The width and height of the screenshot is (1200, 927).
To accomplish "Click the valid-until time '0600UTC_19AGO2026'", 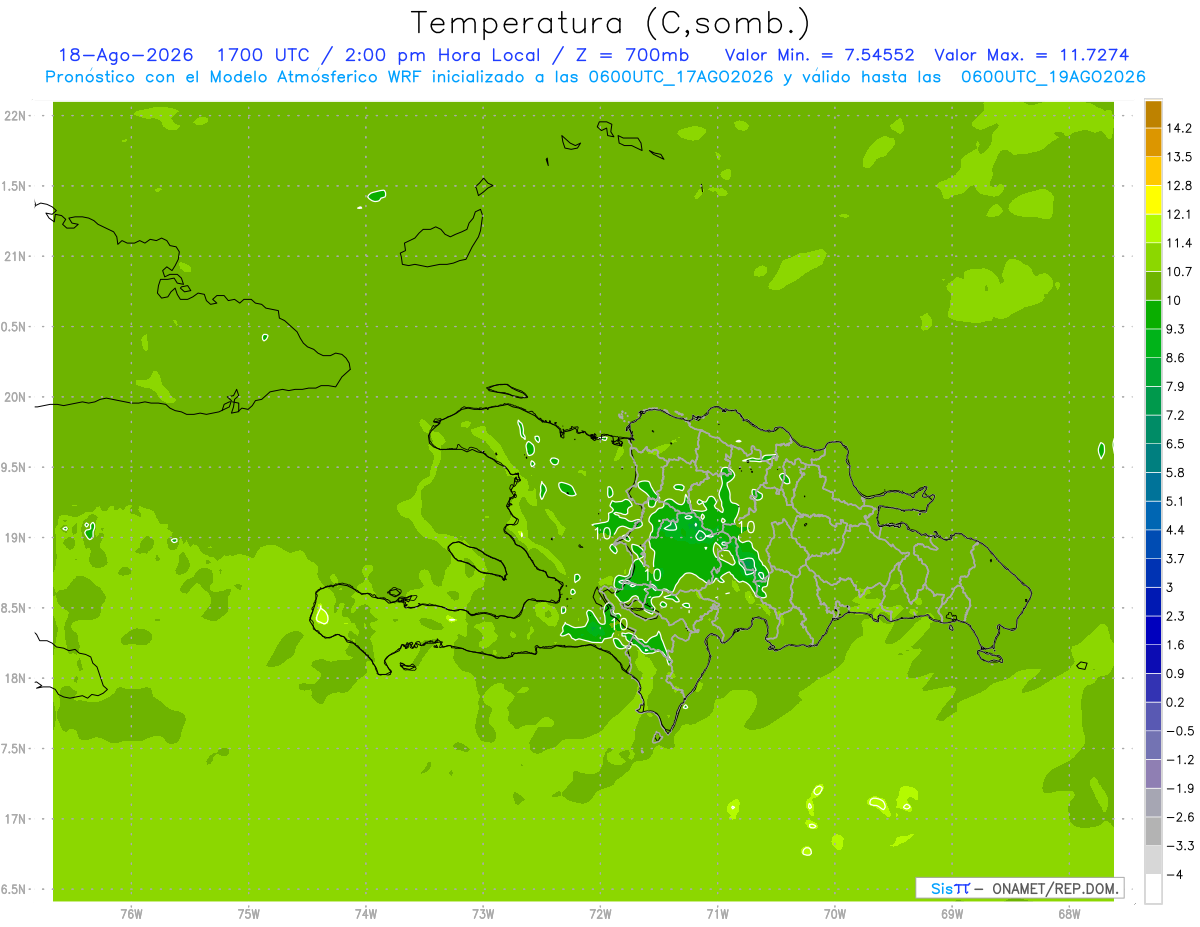I will 1052,77.
